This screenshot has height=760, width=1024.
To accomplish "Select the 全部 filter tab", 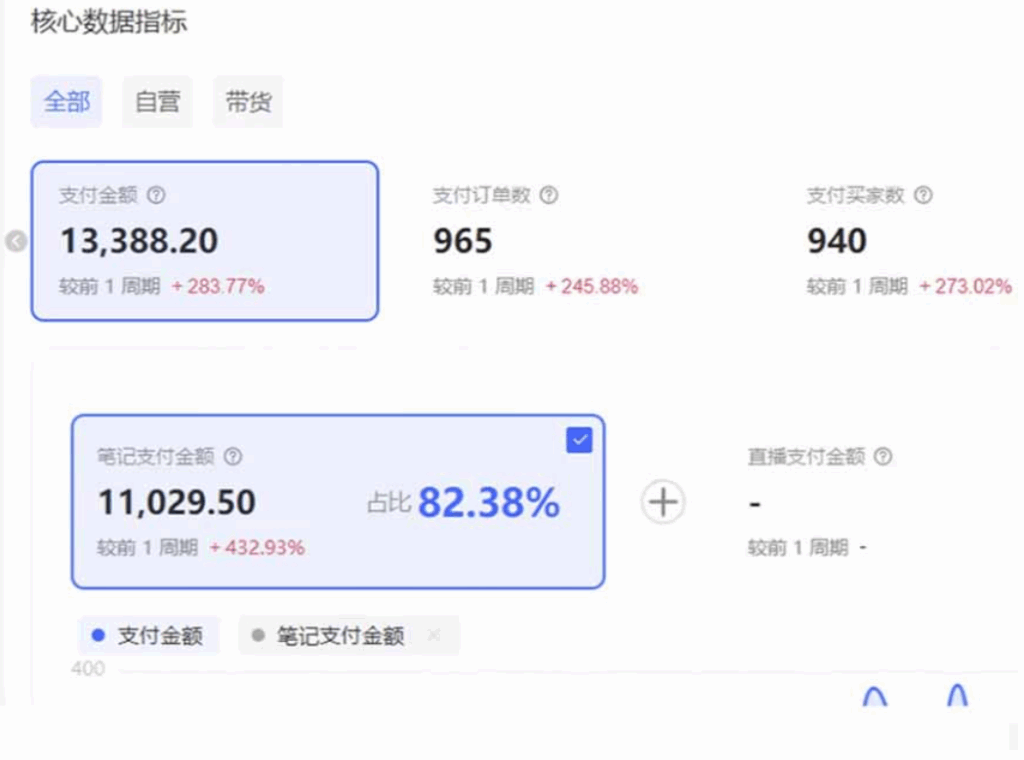I will [66, 101].
